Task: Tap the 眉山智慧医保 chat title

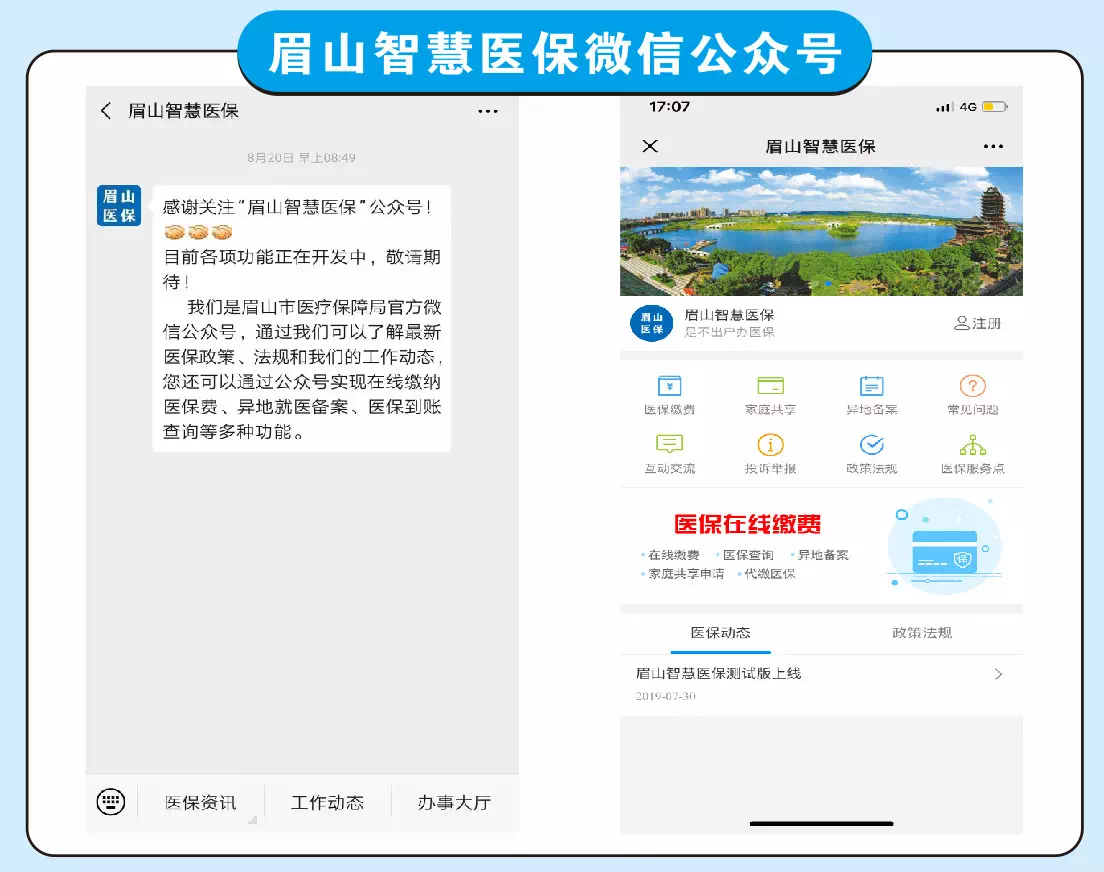Action: click(183, 111)
